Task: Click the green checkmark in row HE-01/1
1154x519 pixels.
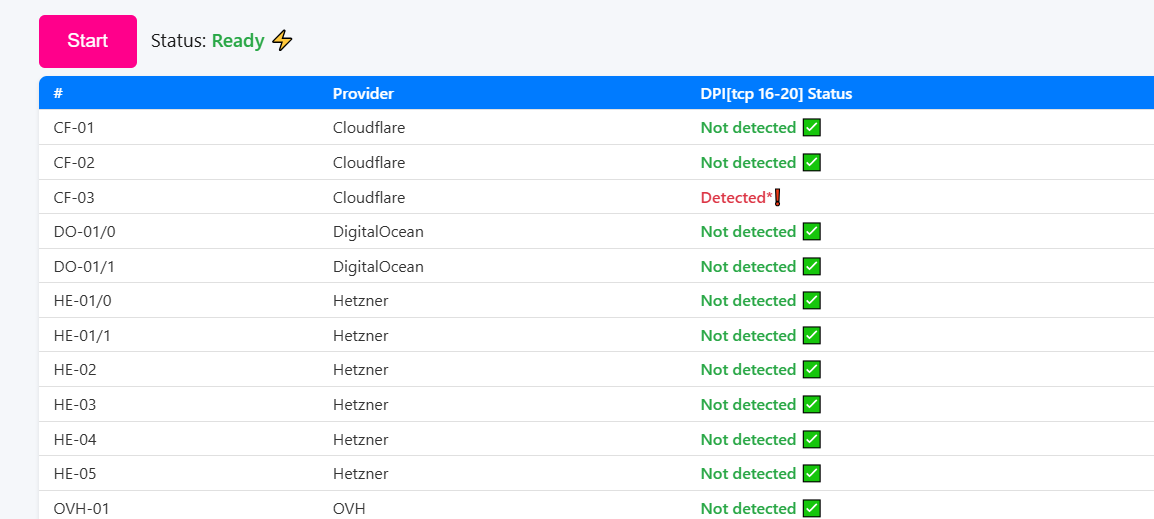Action: (812, 335)
